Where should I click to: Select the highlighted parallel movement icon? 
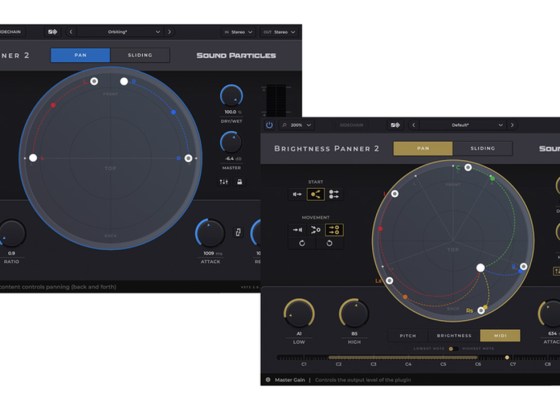click(x=334, y=230)
